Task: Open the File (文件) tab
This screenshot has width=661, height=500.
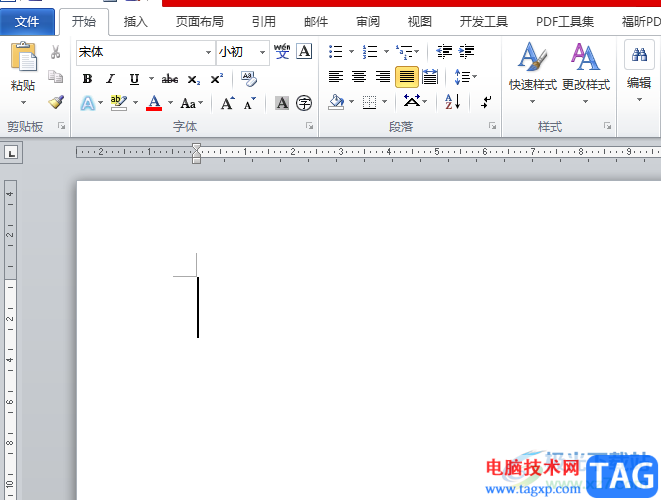Action: click(x=27, y=22)
